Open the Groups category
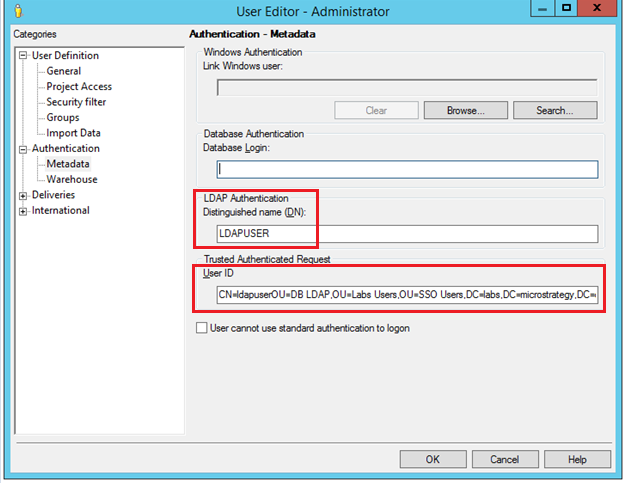Viewport: 624px width, 483px height. pos(62,118)
